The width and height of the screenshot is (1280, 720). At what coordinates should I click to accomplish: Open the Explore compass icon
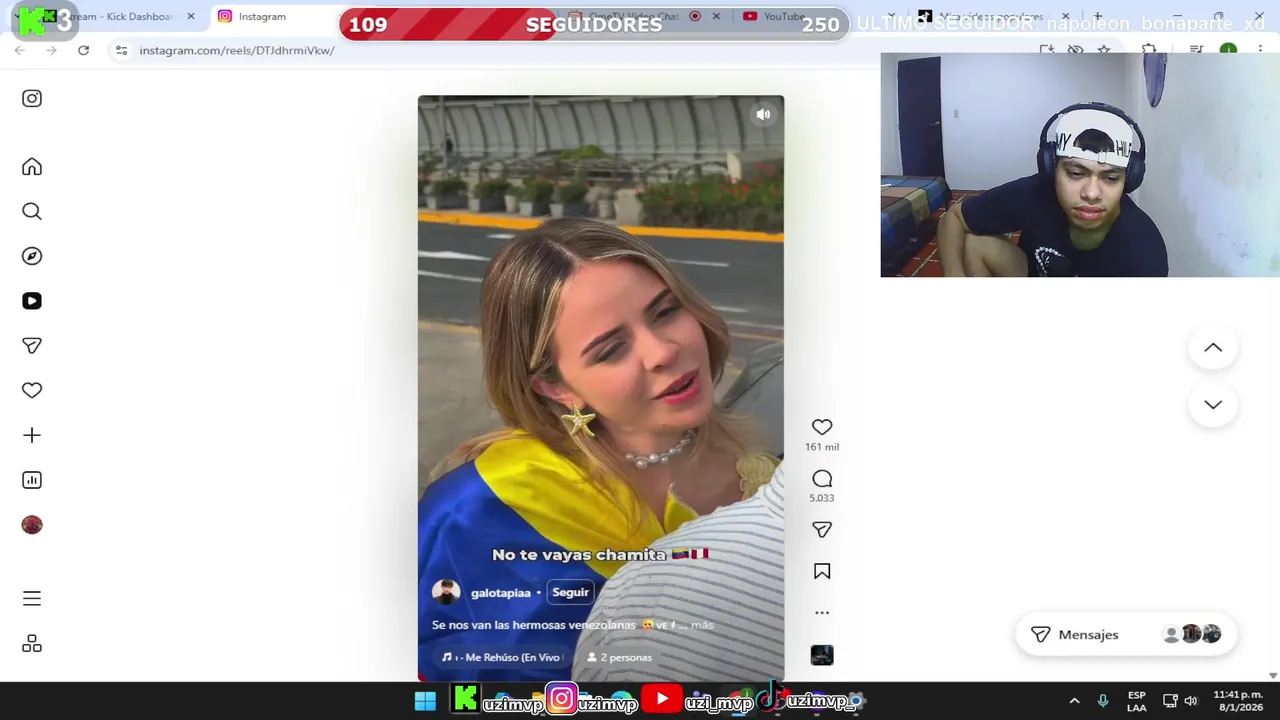point(32,256)
